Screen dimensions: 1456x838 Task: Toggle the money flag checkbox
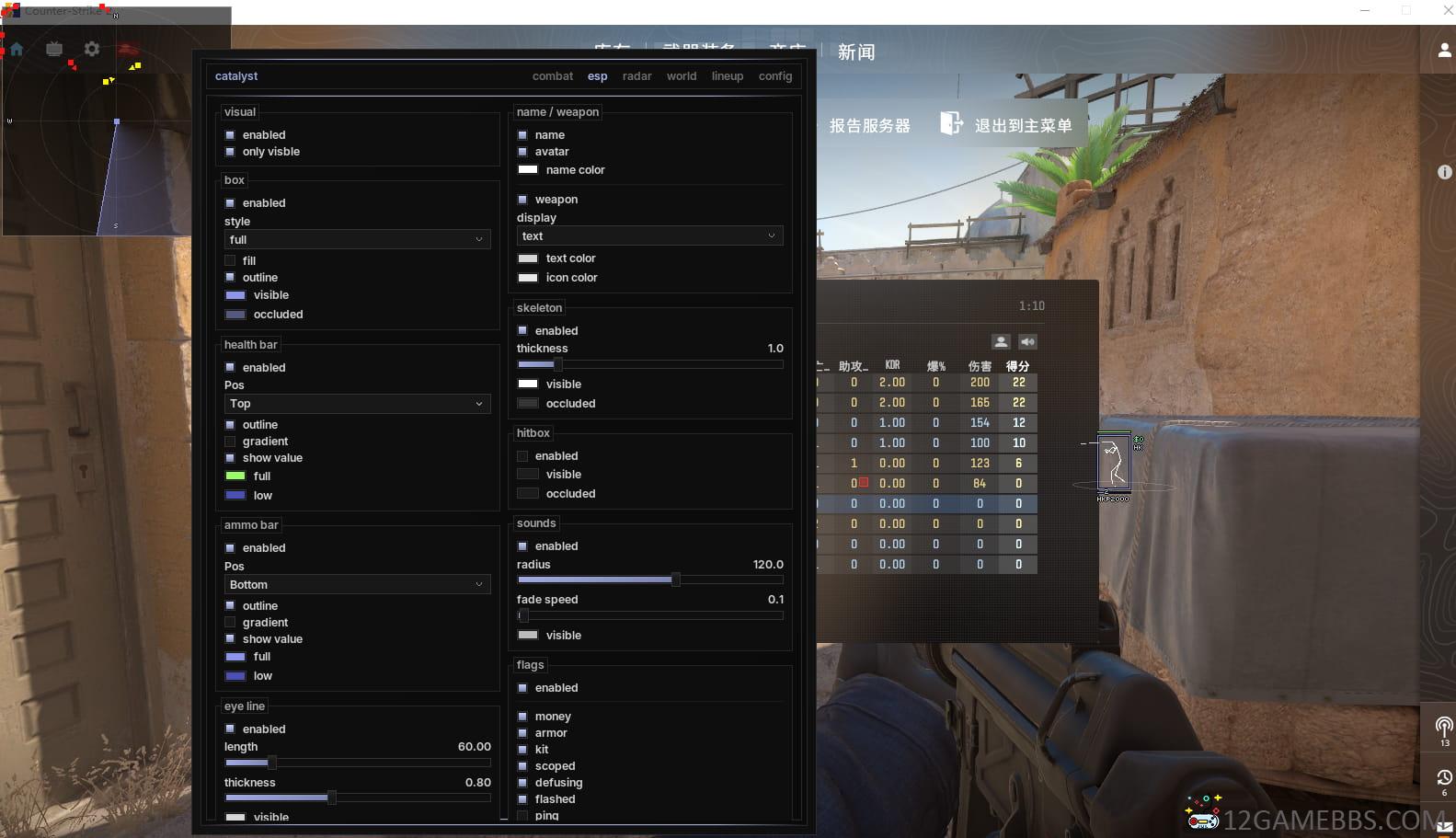(x=522, y=717)
